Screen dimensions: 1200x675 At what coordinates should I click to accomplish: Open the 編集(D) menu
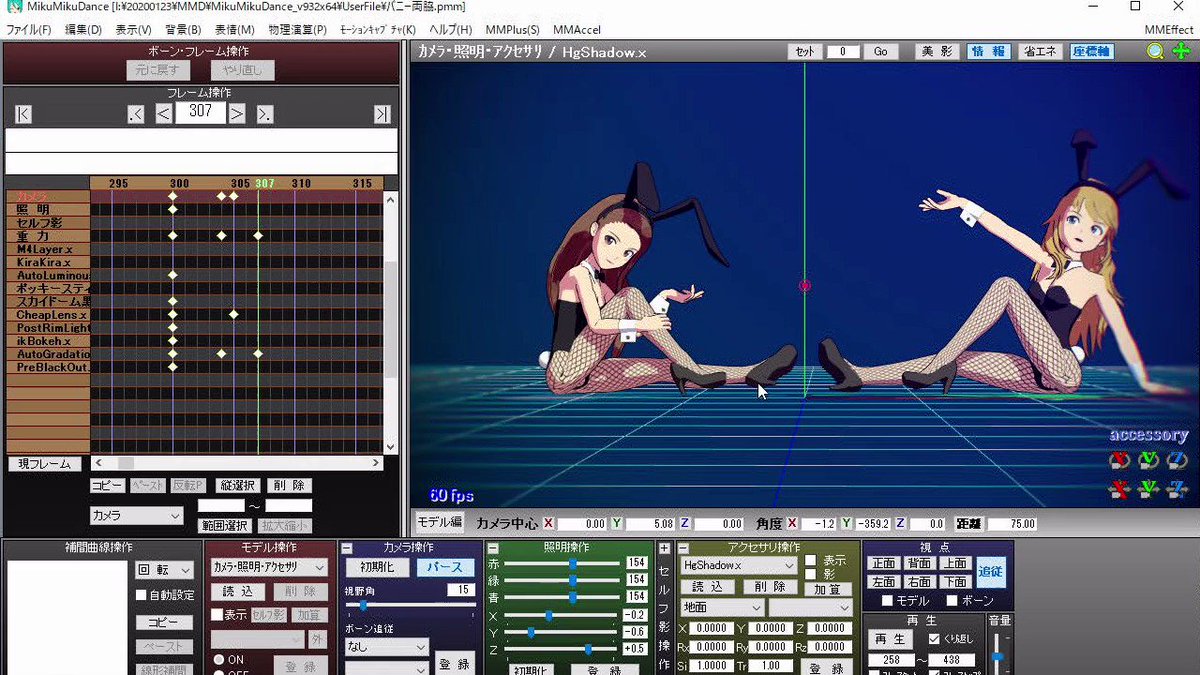pyautogui.click(x=83, y=30)
